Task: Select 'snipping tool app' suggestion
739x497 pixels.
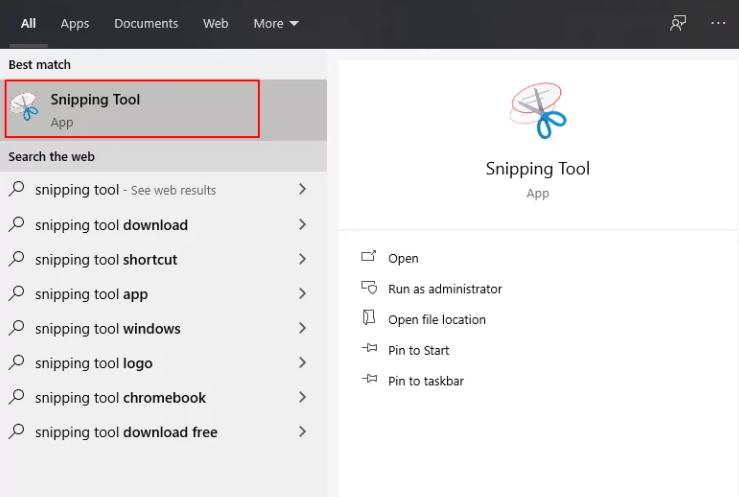Action: (164, 293)
